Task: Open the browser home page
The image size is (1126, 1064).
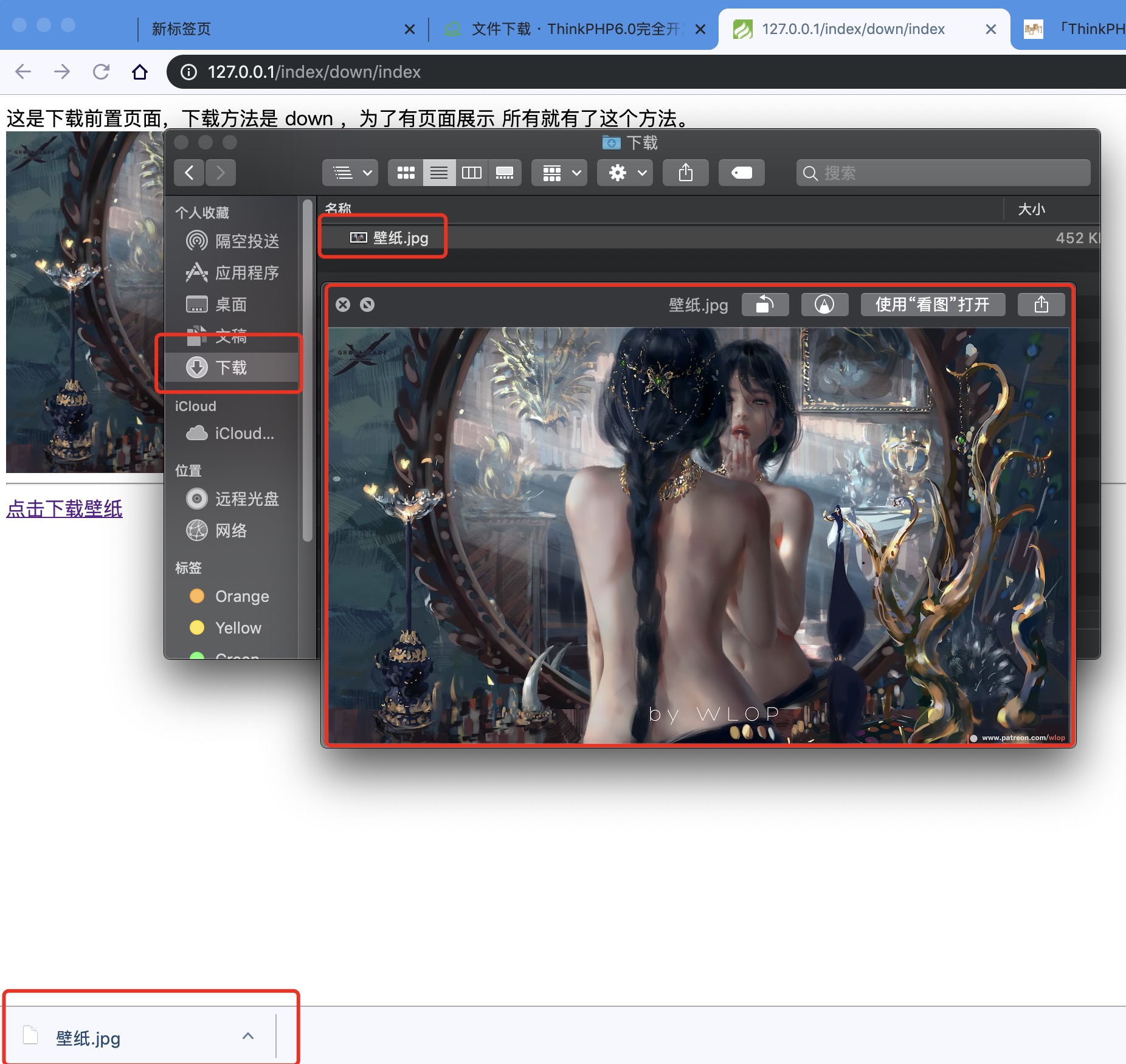Action: click(140, 72)
